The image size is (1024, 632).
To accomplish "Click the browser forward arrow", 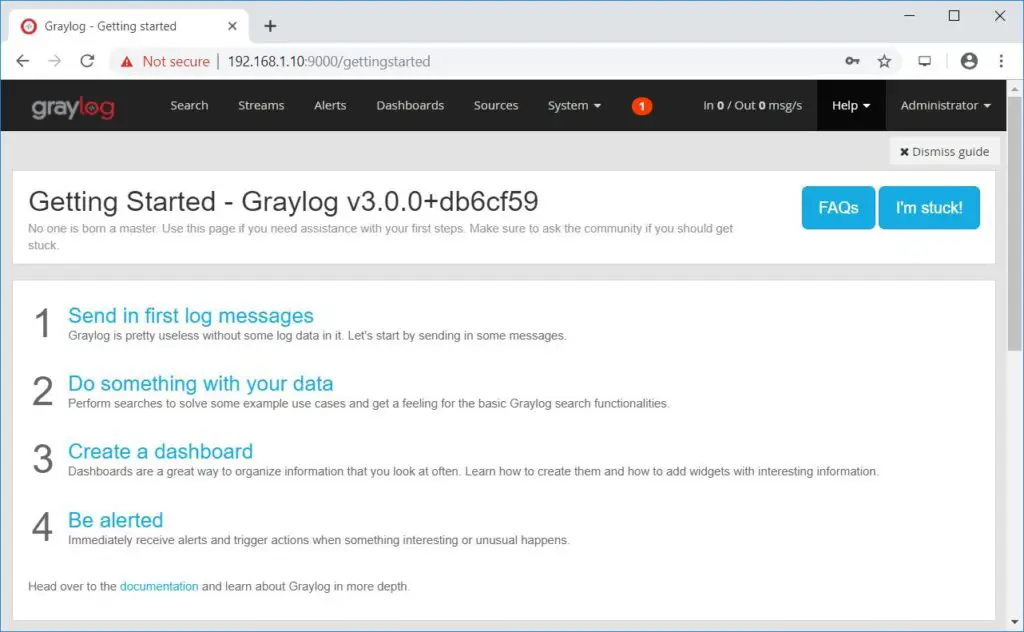I will point(55,61).
